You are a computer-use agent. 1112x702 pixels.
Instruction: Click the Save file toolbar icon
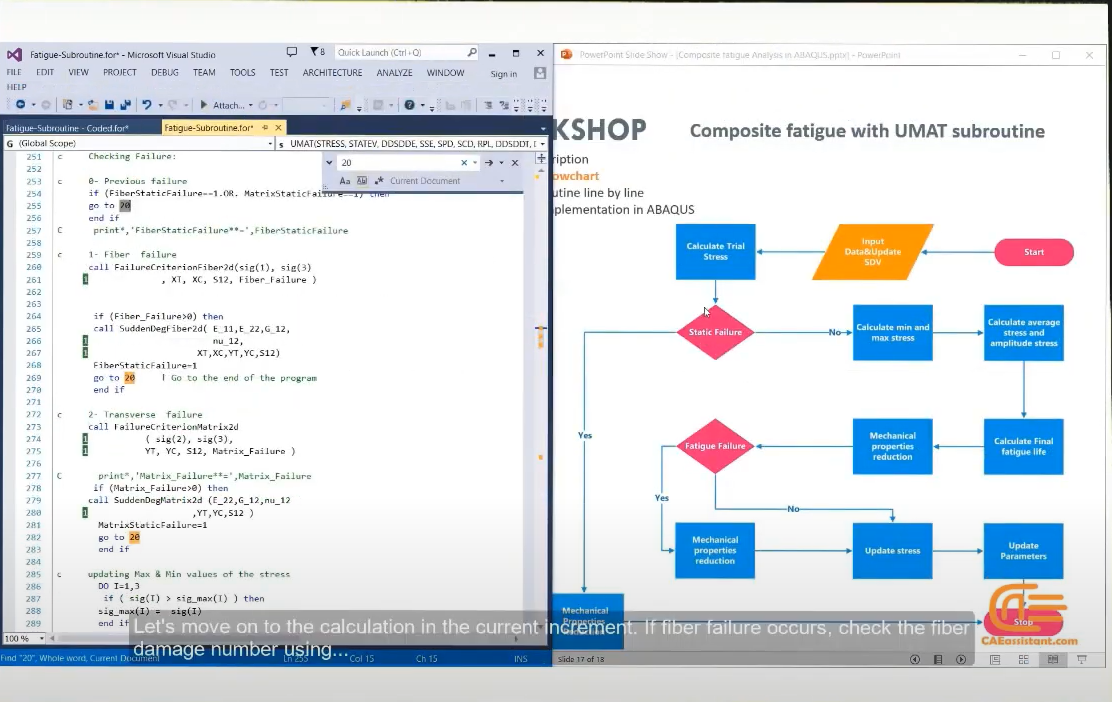coord(109,105)
